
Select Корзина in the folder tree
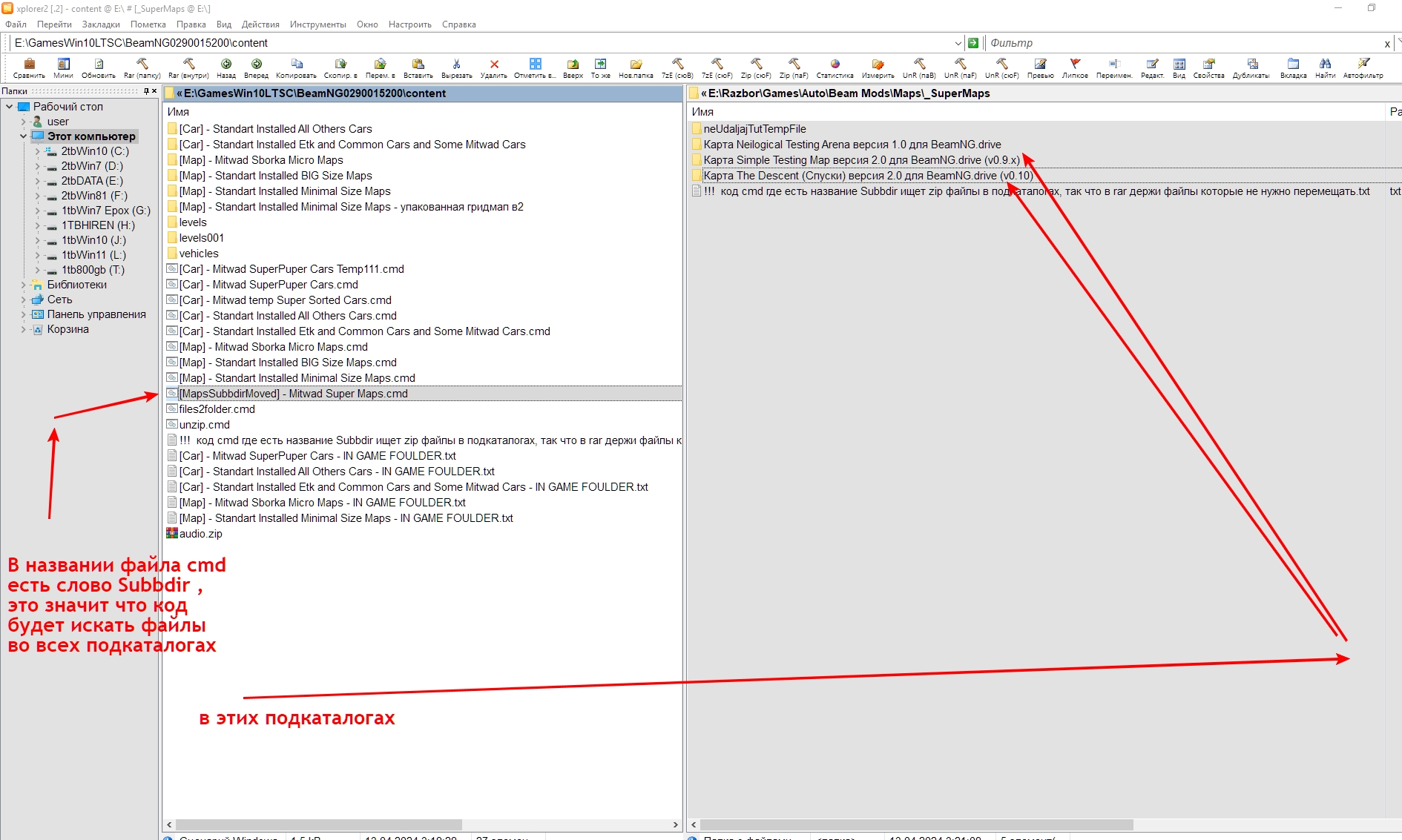(68, 329)
